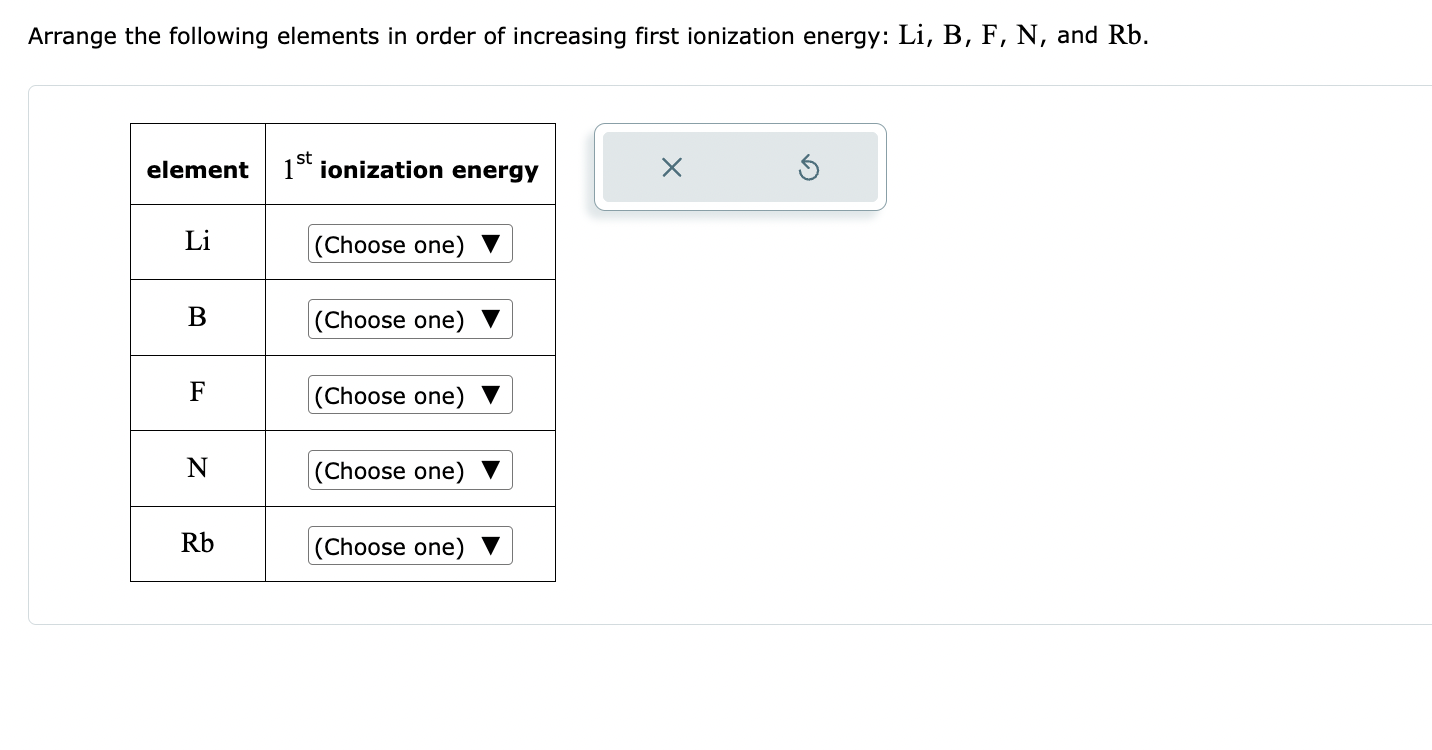1432x750 pixels.
Task: Open the Choose one dropdown for B
Action: (x=410, y=319)
